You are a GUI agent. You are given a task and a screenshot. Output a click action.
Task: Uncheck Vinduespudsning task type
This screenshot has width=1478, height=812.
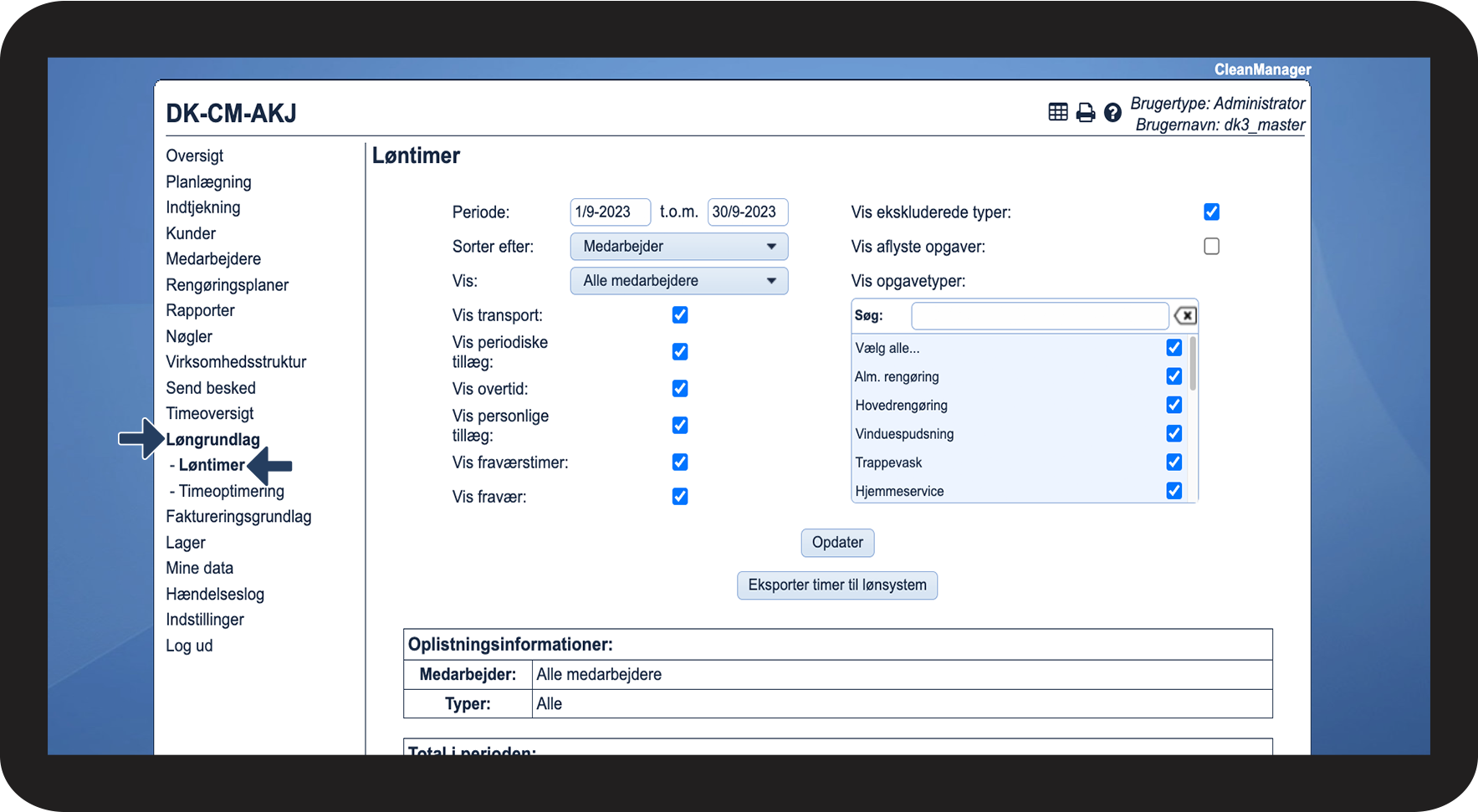(1174, 434)
